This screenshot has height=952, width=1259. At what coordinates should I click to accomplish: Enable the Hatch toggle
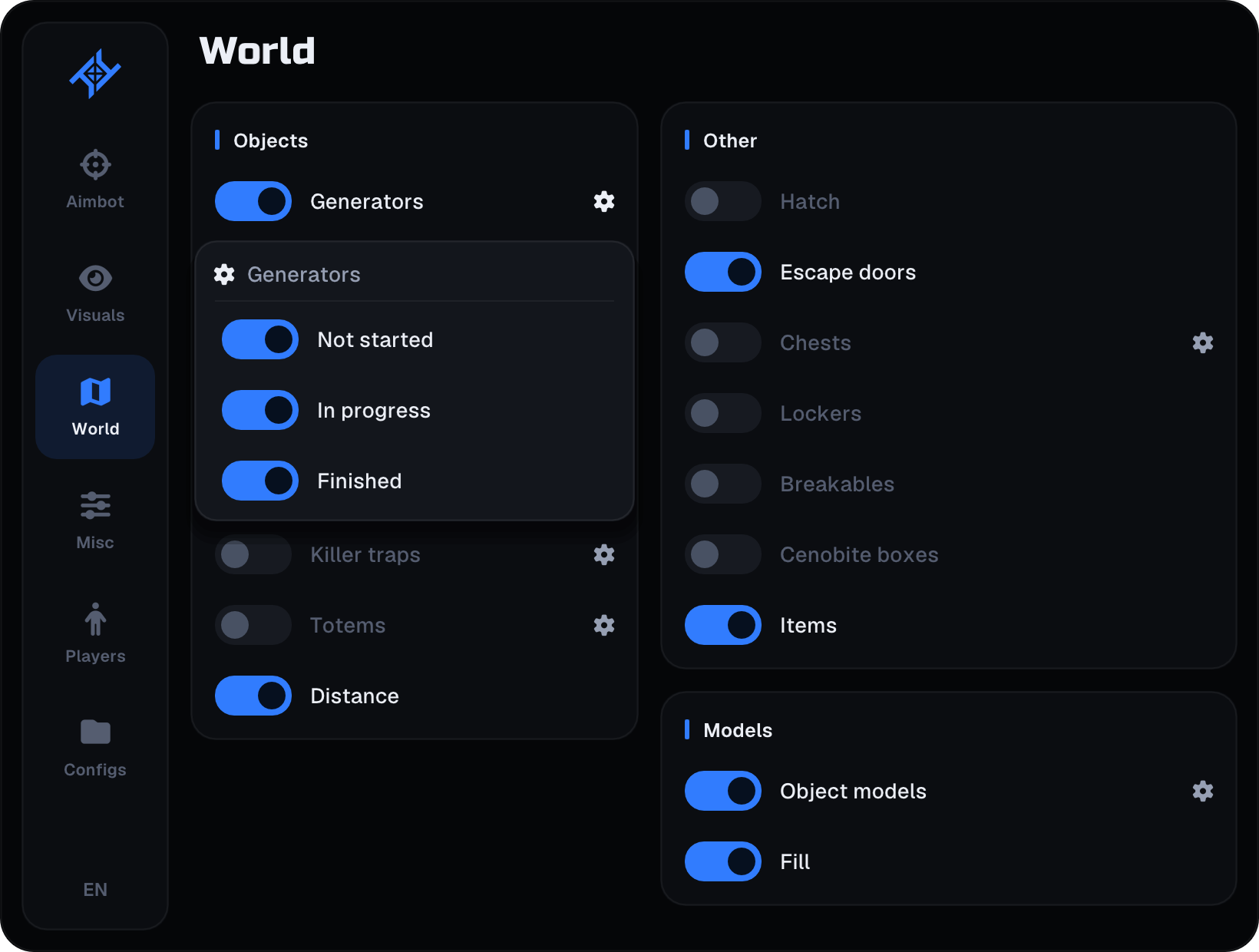point(723,201)
